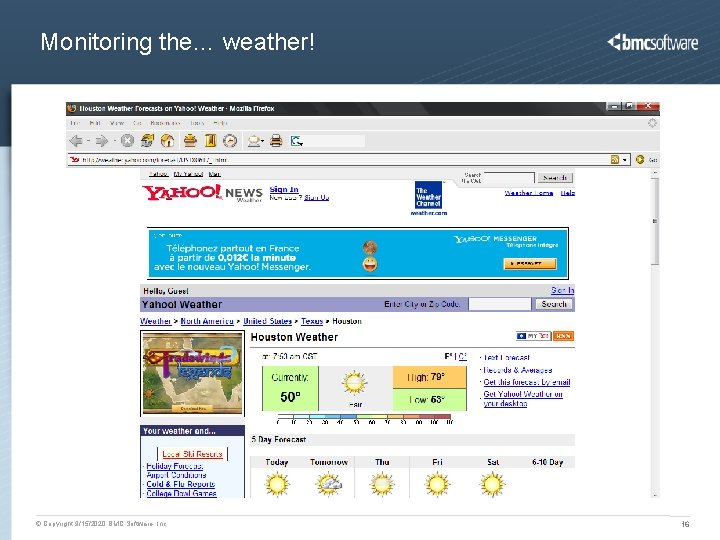Image resolution: width=720 pixels, height=540 pixels.
Task: Open the 6-10 Day forecast heading
Action: tap(547, 462)
